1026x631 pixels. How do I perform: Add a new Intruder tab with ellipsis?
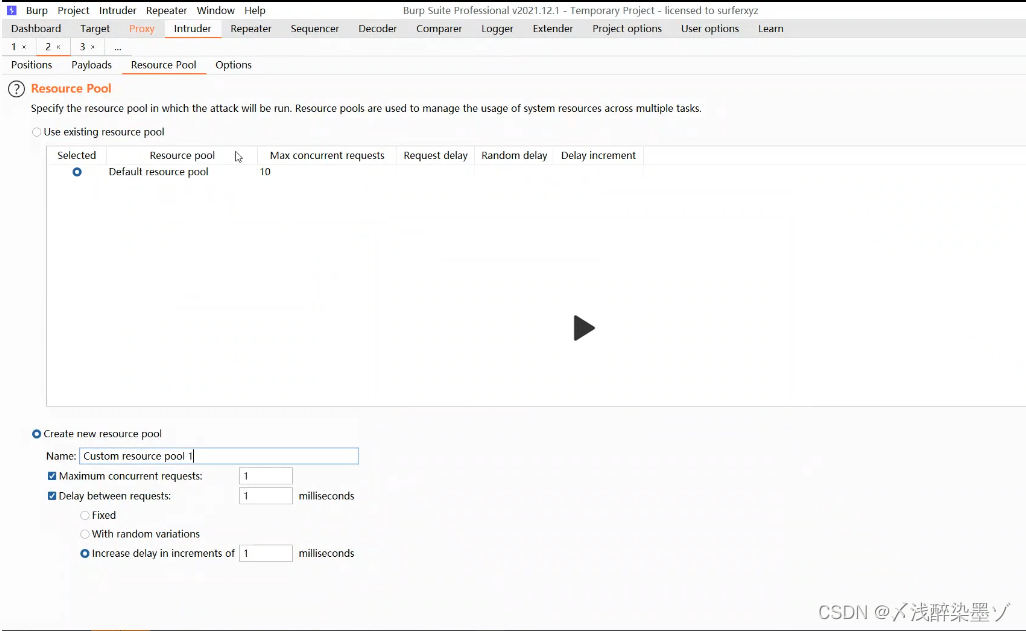[118, 47]
